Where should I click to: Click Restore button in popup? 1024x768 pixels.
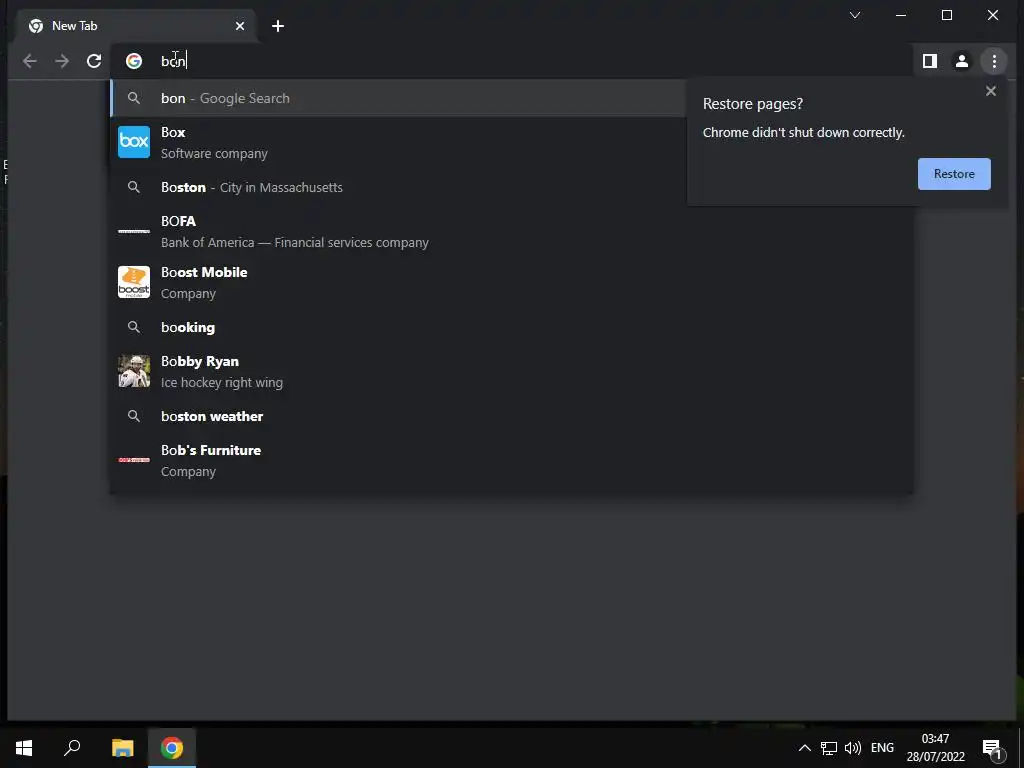pos(954,174)
